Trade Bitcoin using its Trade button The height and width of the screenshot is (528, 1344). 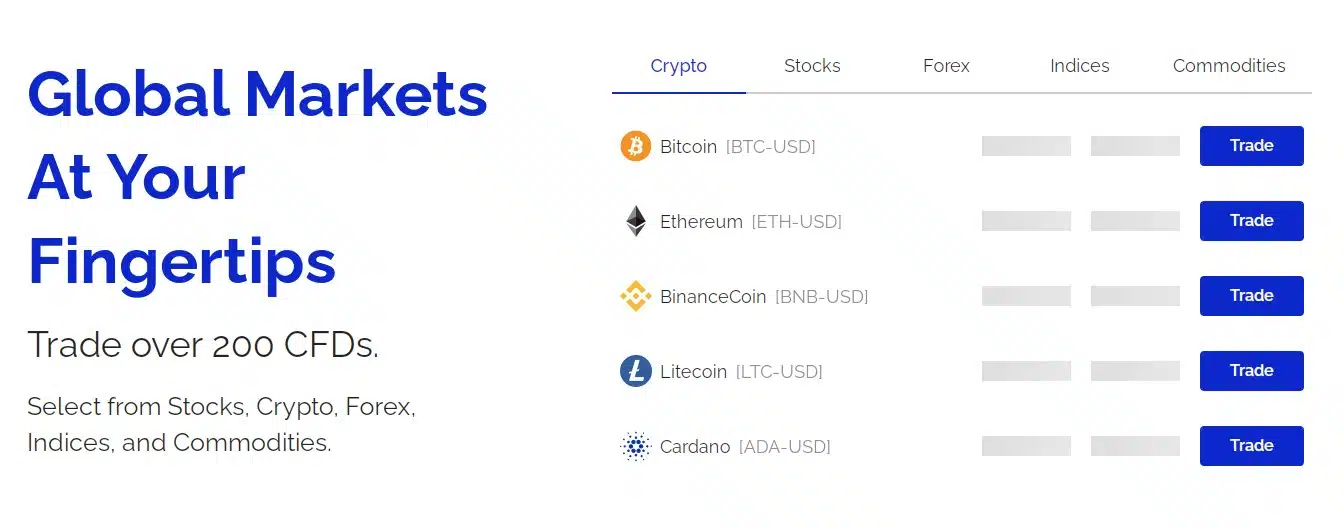[x=1252, y=146]
